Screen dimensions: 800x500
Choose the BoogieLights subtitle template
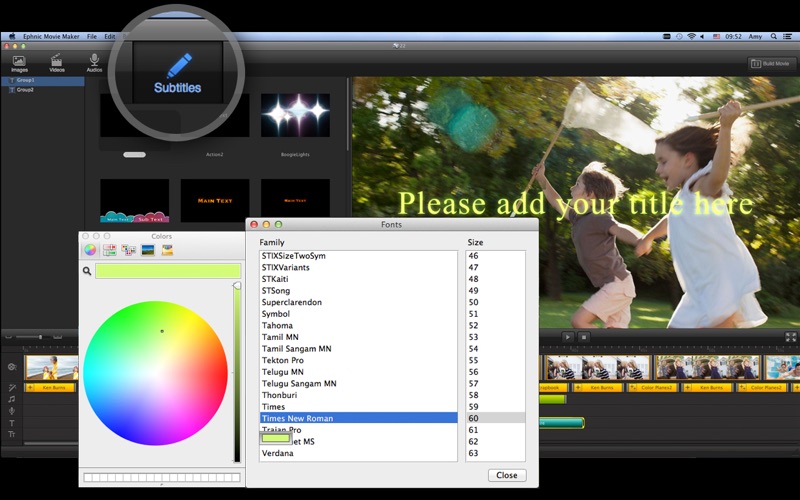(295, 115)
